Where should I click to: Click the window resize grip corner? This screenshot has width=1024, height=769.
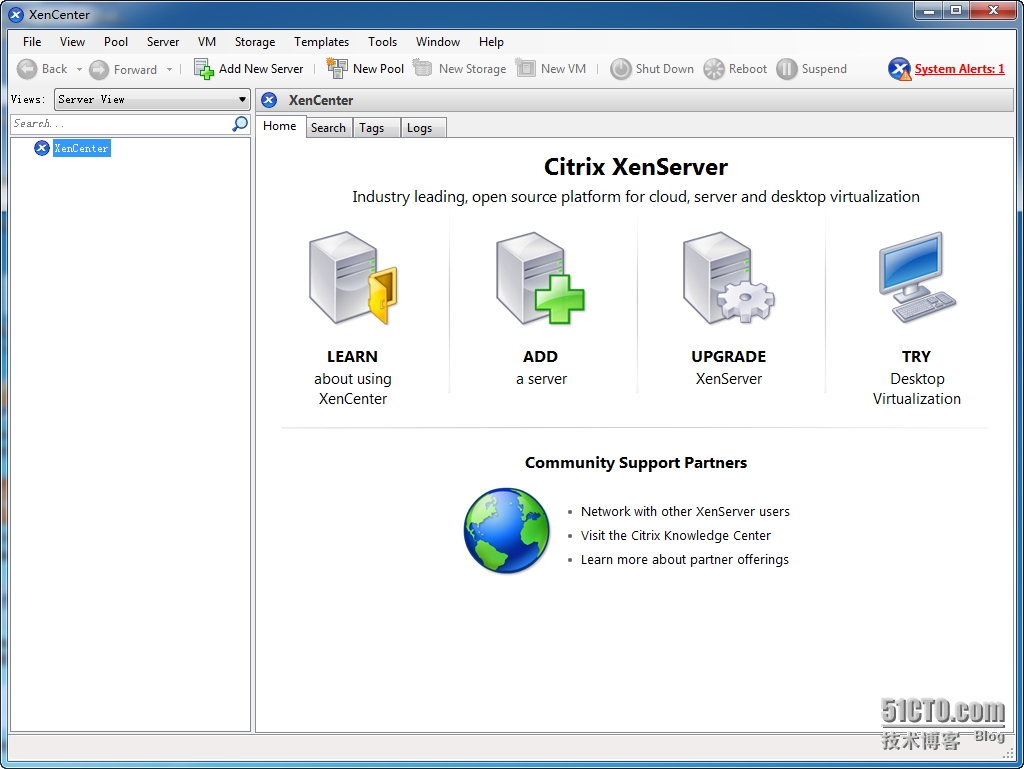1008,754
